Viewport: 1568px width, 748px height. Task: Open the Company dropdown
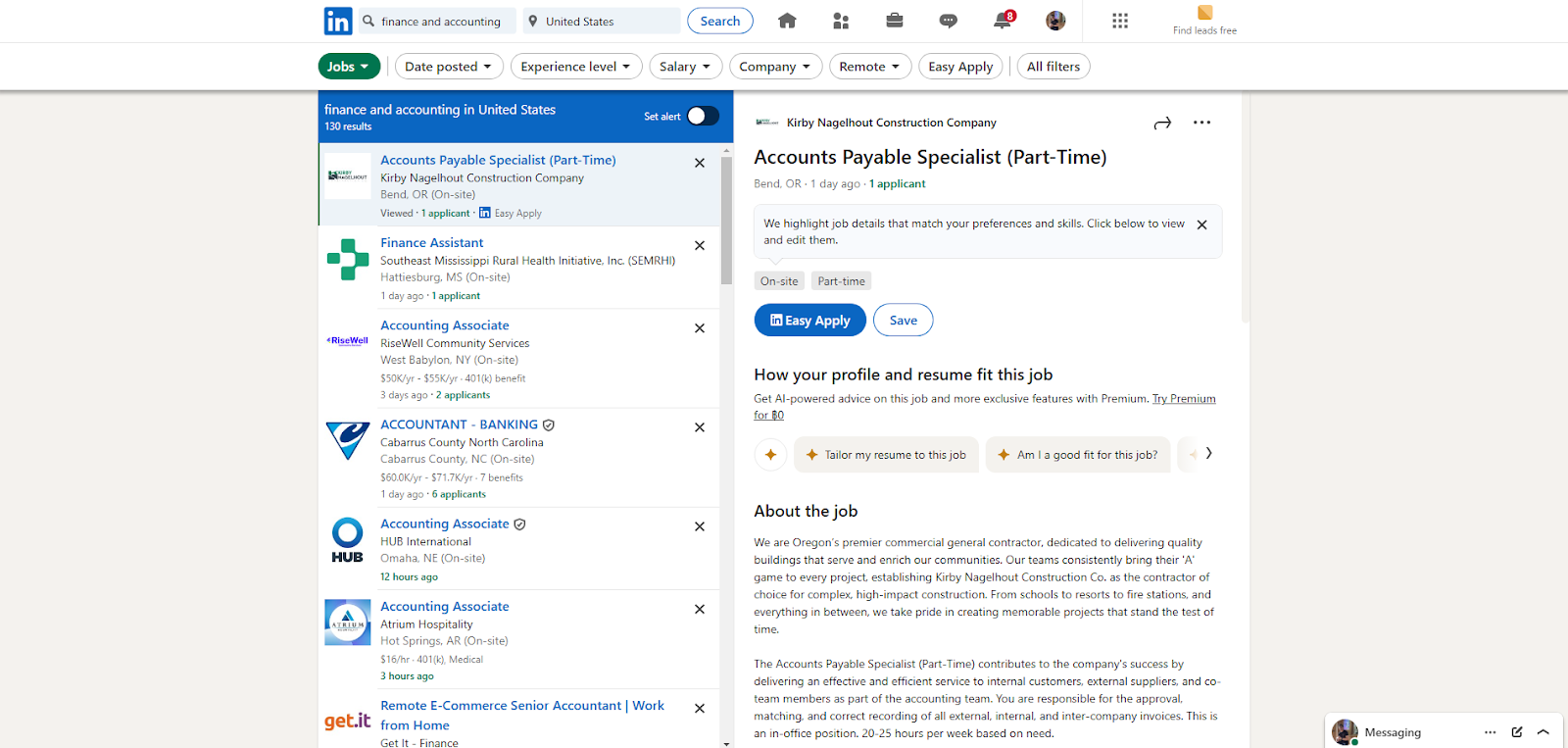pos(776,67)
